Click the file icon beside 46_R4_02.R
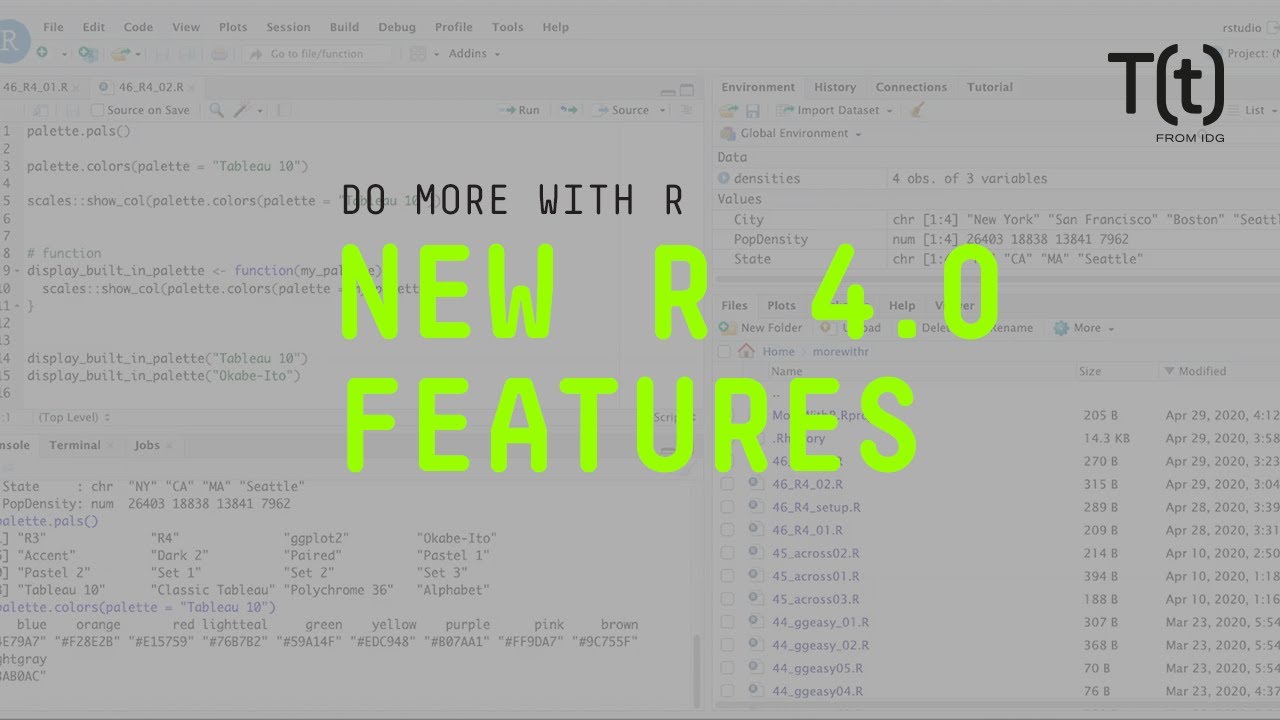Viewport: 1280px width, 720px height. pyautogui.click(x=757, y=484)
